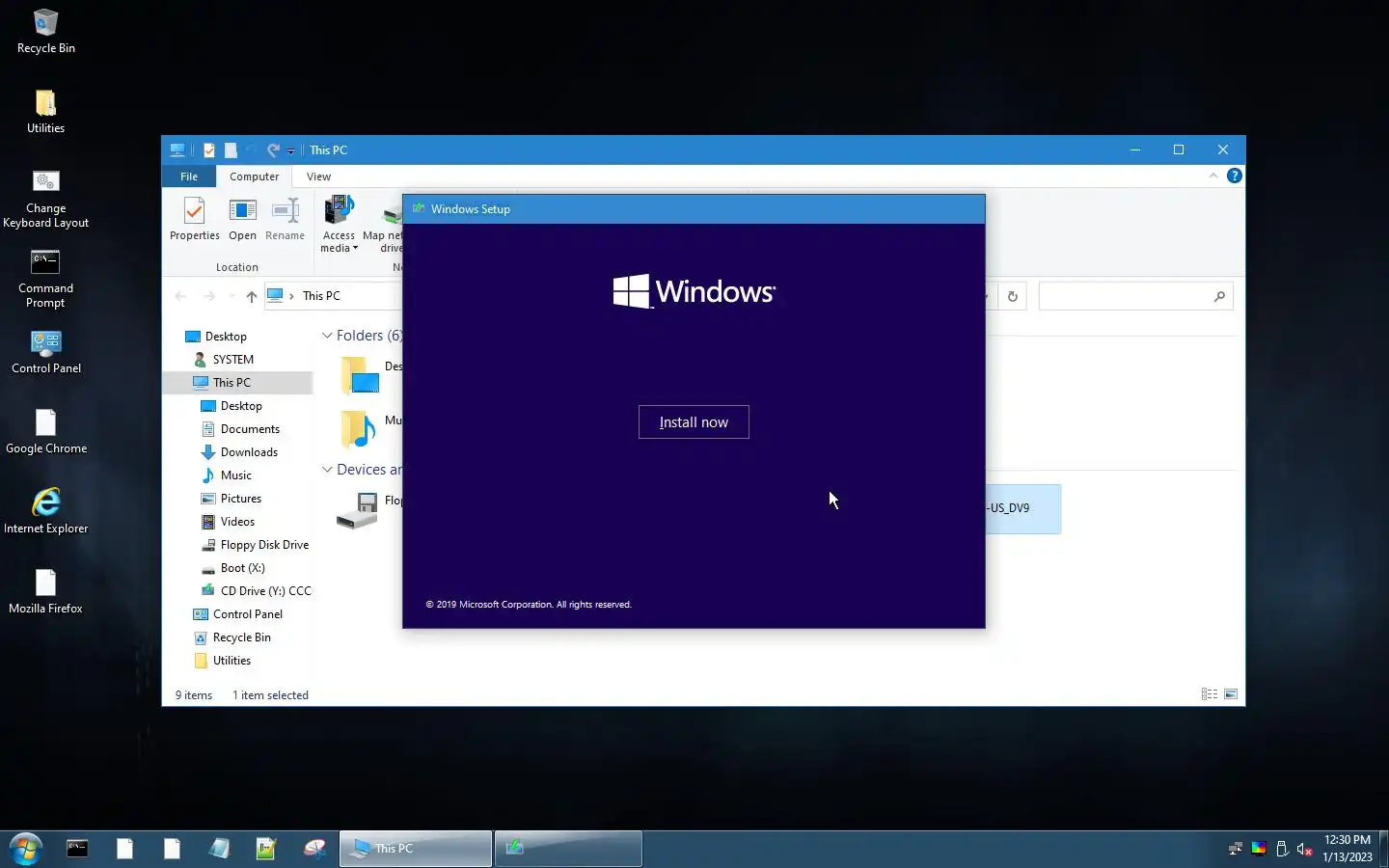The width and height of the screenshot is (1389, 868).
Task: Select Music in the navigation tree
Action: pyautogui.click(x=235, y=475)
